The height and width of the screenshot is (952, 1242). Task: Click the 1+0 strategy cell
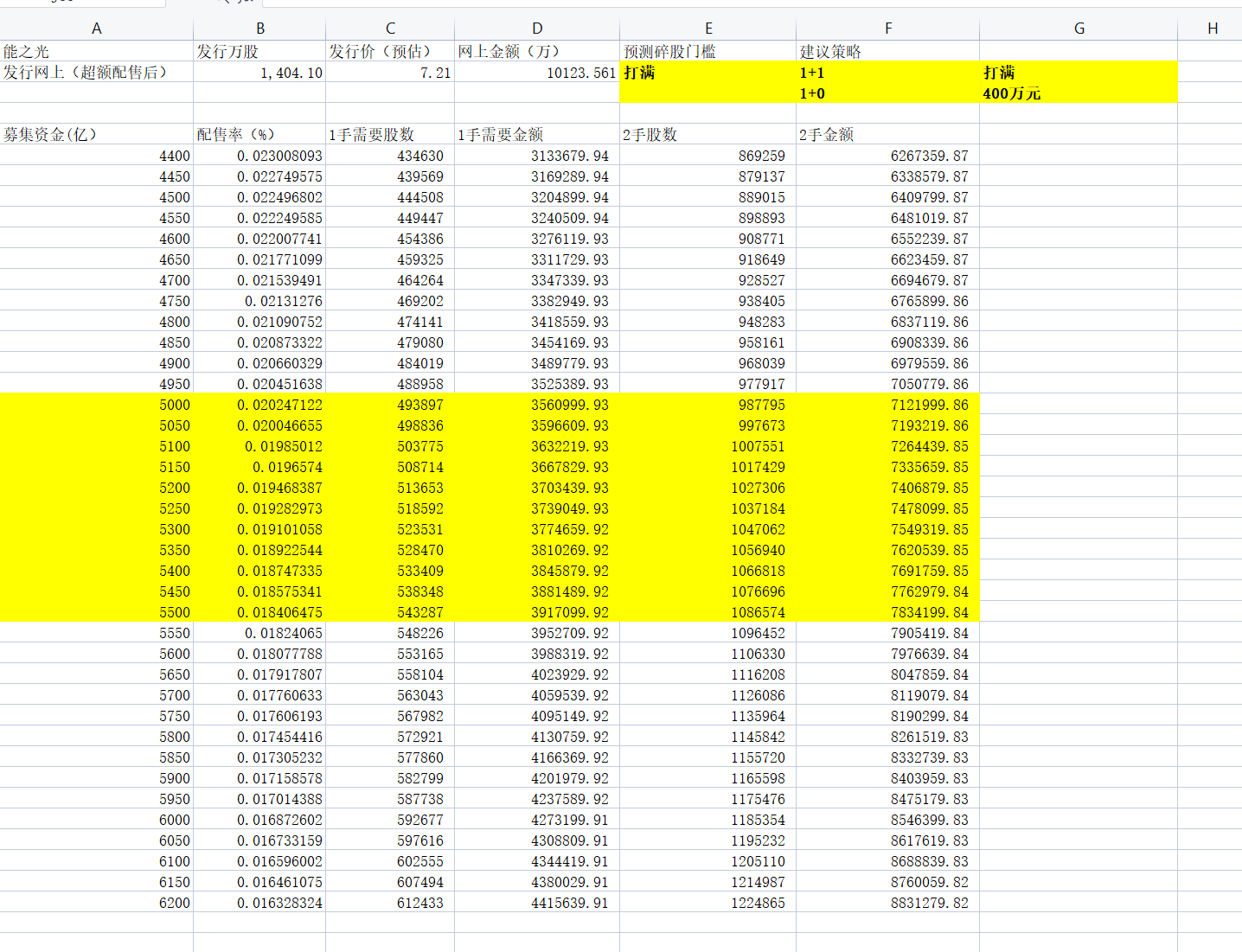click(887, 93)
